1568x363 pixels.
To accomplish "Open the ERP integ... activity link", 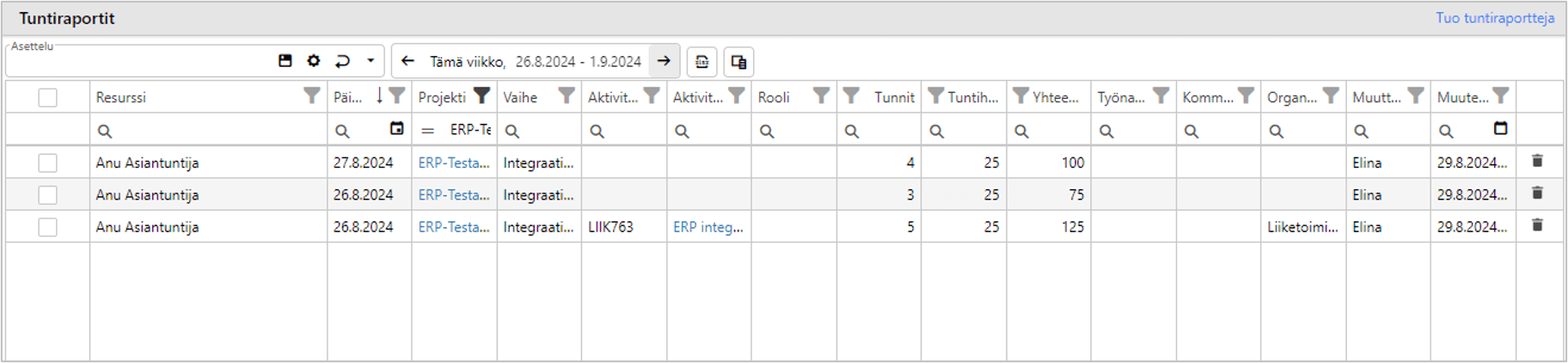I will tap(707, 227).
